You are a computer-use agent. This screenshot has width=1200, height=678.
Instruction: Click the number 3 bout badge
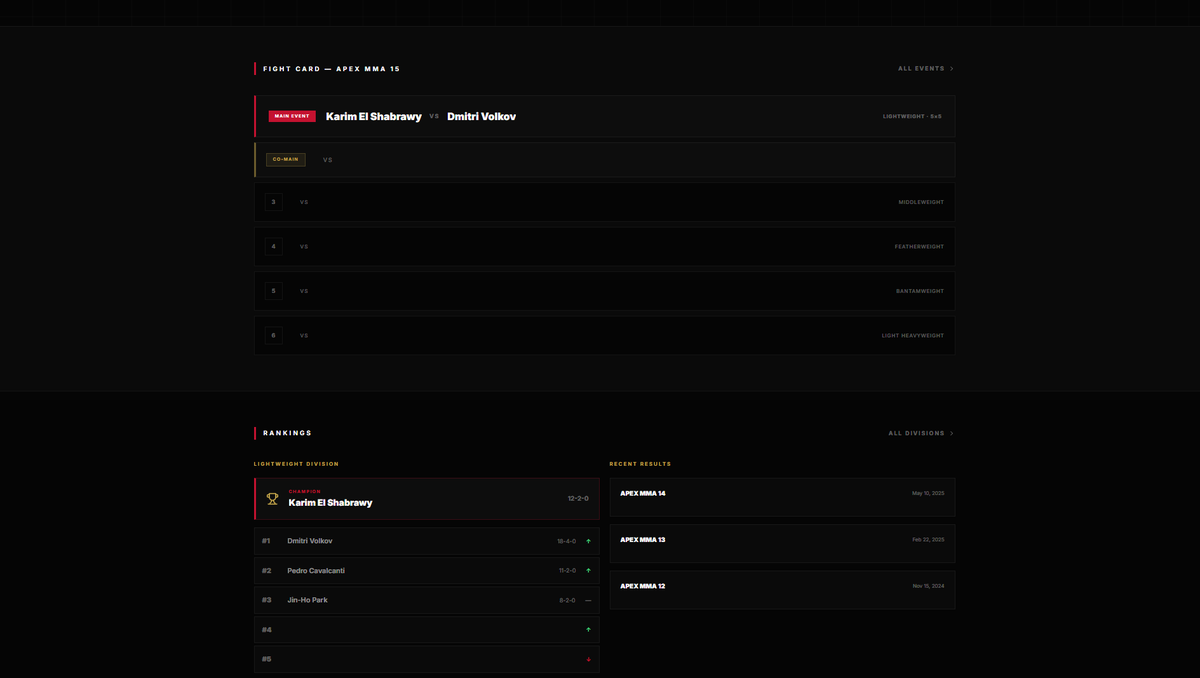274,202
